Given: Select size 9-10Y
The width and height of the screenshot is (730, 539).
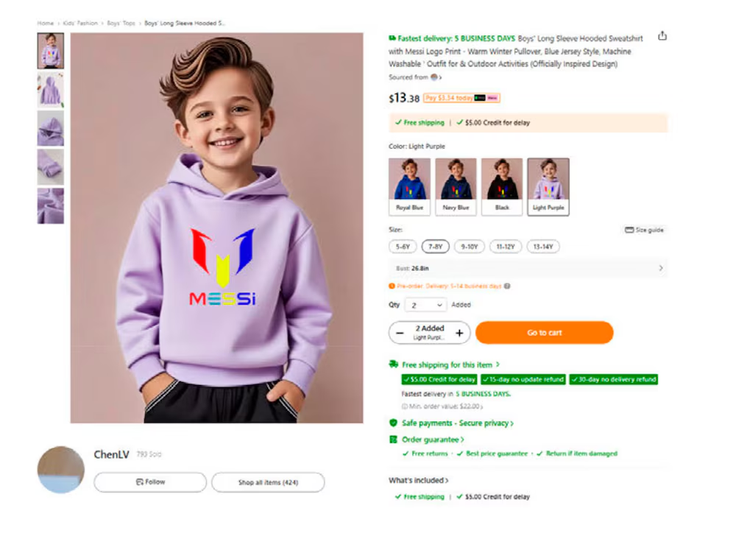Looking at the screenshot, I should coord(467,246).
